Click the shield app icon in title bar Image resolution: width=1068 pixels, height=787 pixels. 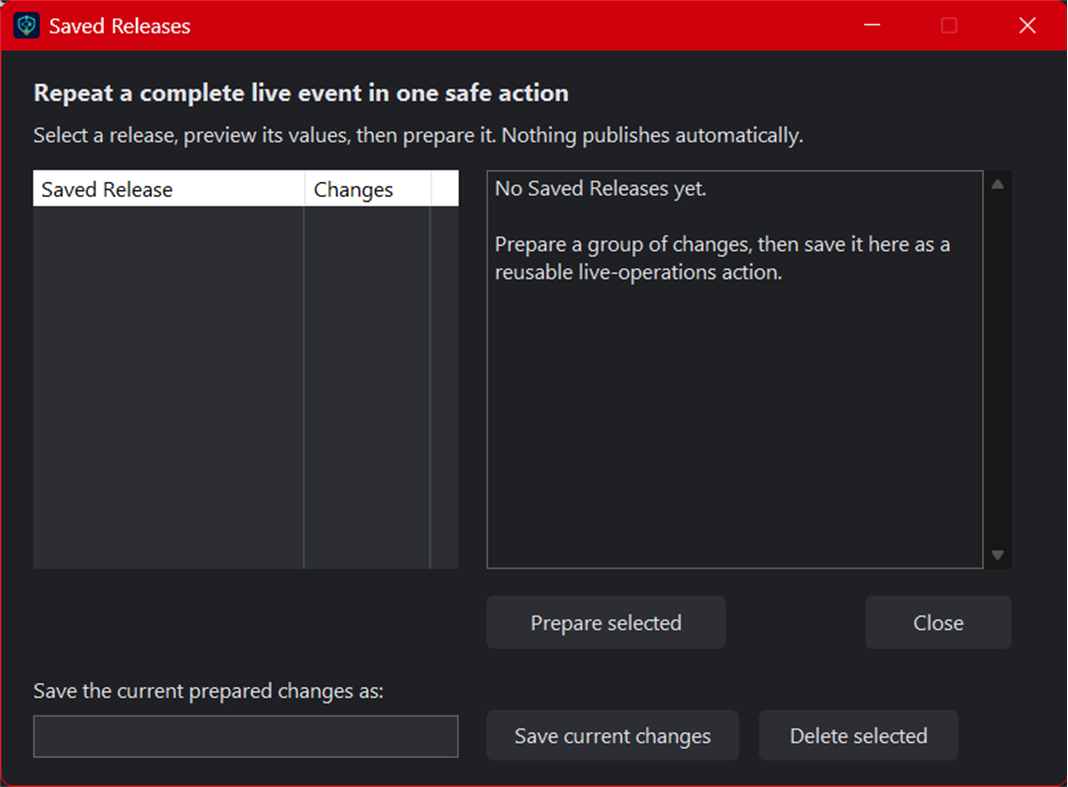27,26
